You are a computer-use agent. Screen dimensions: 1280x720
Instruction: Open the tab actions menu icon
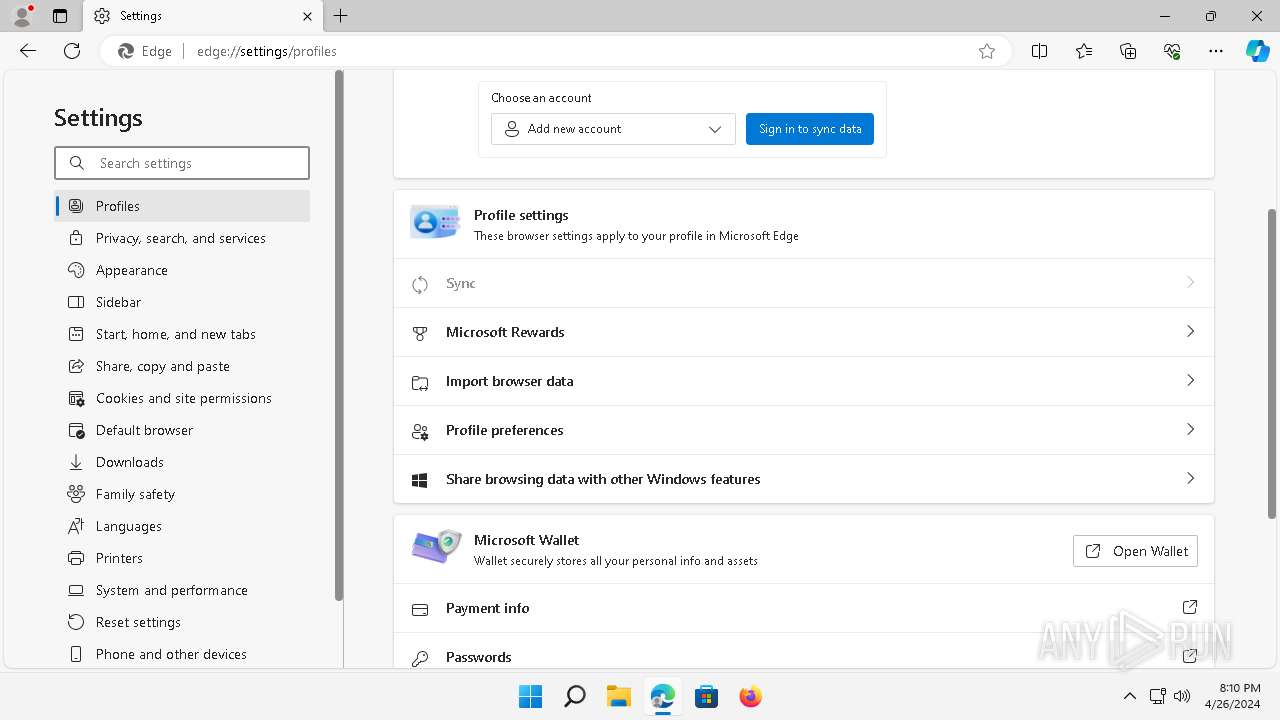tap(60, 16)
